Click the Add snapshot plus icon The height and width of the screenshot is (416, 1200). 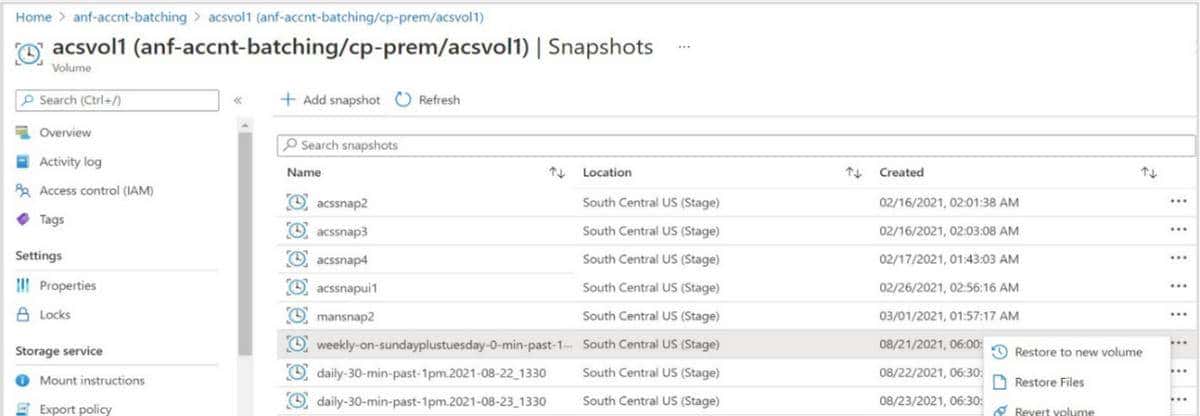click(288, 100)
